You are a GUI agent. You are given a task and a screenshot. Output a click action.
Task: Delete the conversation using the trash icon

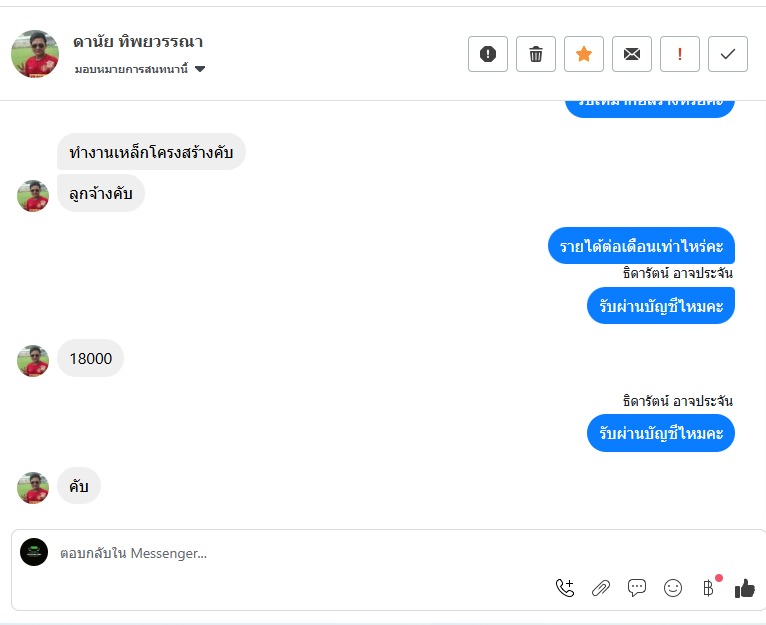pos(535,54)
